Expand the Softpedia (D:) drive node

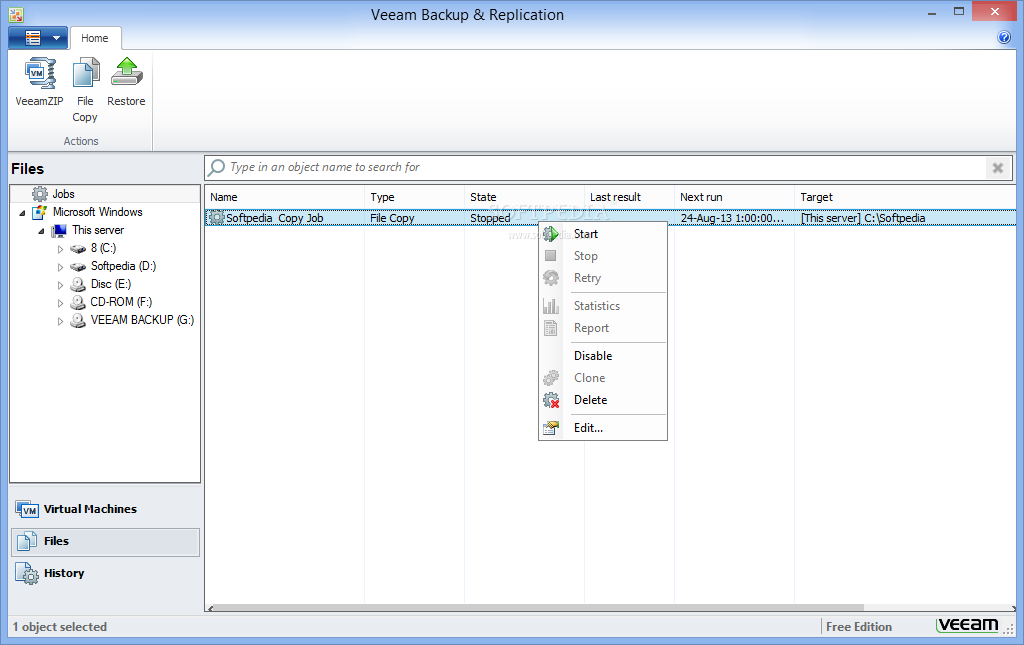coord(60,267)
